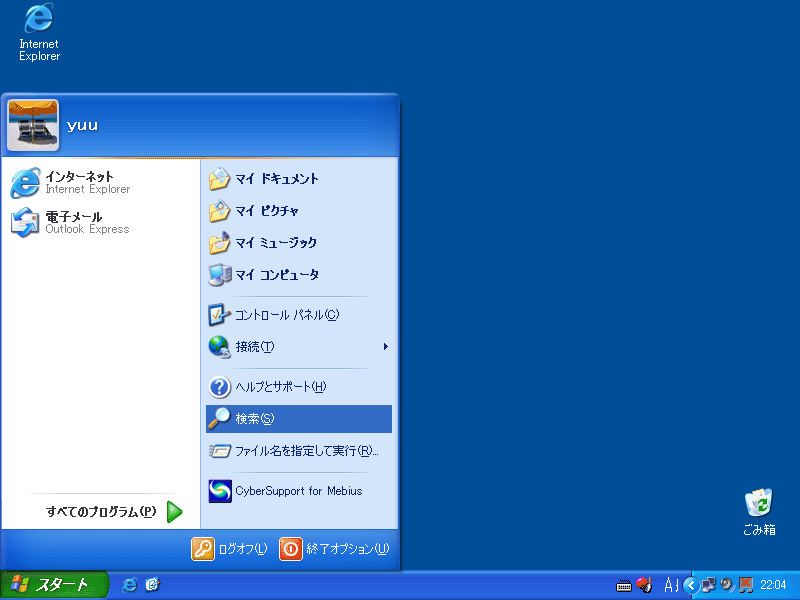
Task: Click the ログオフ button
Action: tap(230, 549)
